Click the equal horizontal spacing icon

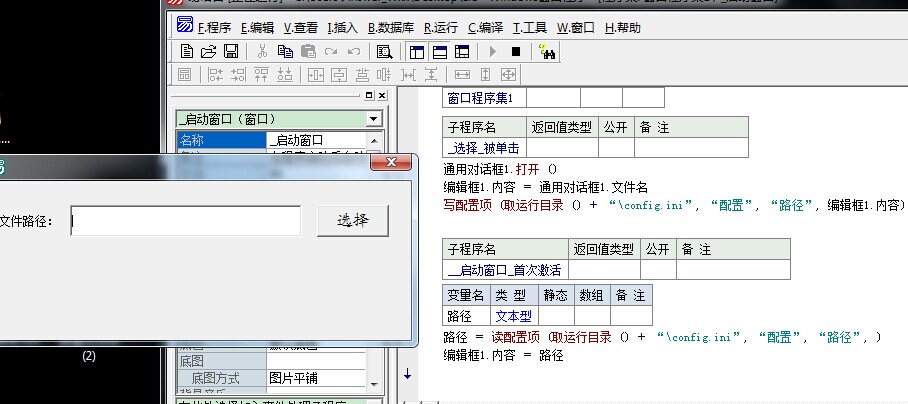coord(409,74)
